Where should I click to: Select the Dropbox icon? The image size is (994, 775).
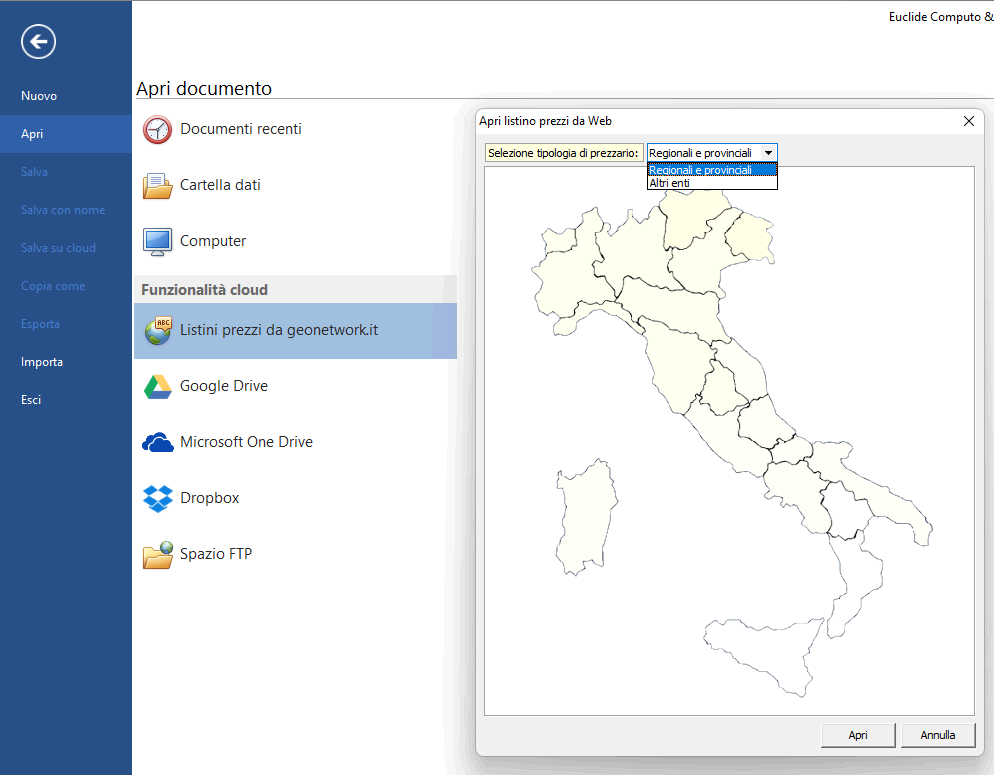point(158,498)
